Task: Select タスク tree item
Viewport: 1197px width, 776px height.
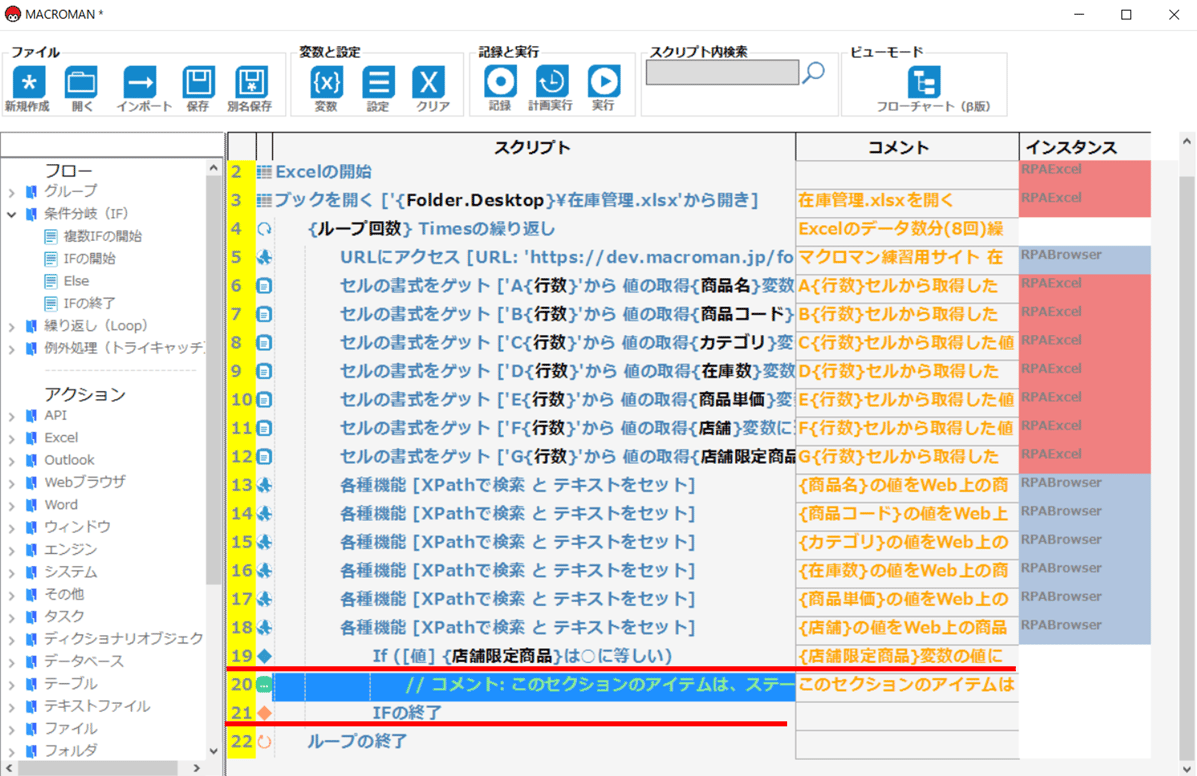Action: [x=64, y=616]
